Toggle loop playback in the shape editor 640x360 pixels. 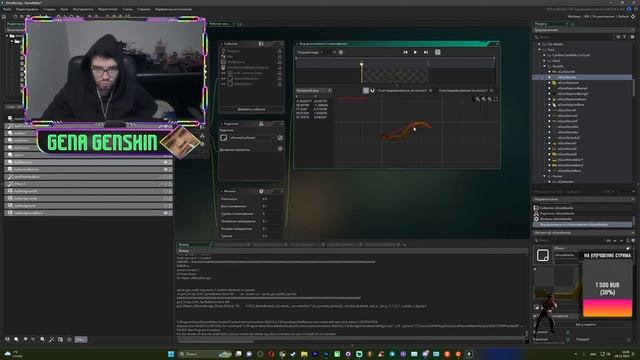tap(438, 52)
